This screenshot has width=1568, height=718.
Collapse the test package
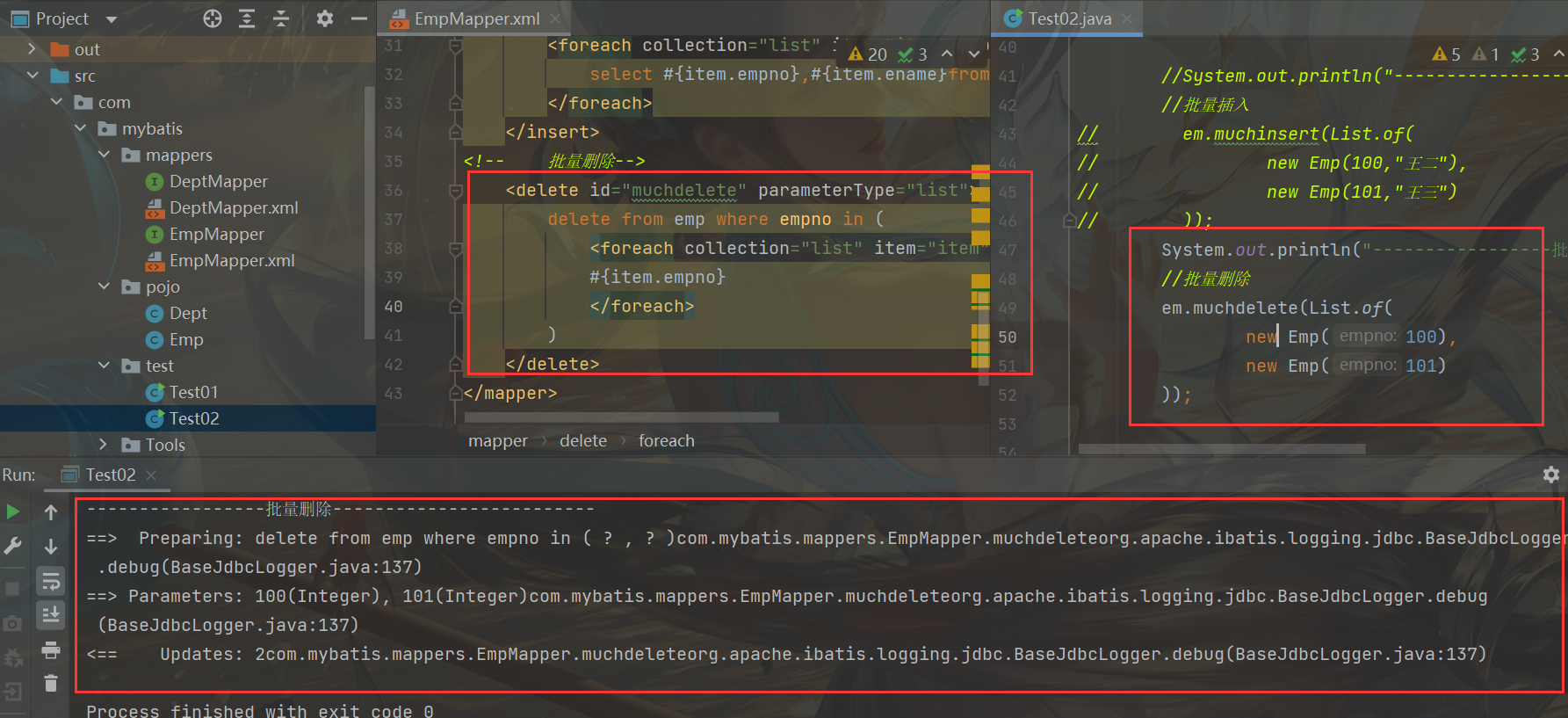104,366
